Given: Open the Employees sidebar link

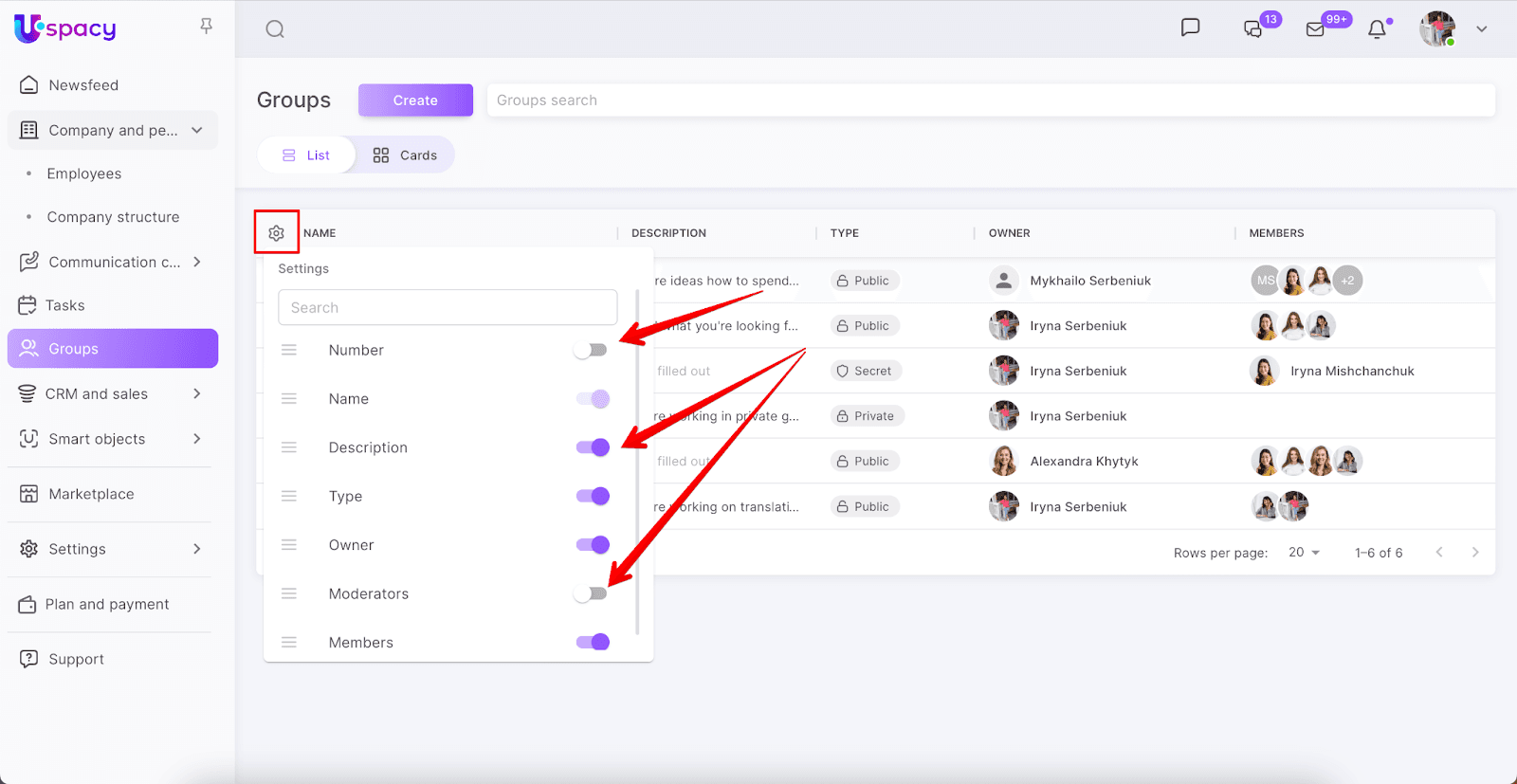Looking at the screenshot, I should coord(84,173).
